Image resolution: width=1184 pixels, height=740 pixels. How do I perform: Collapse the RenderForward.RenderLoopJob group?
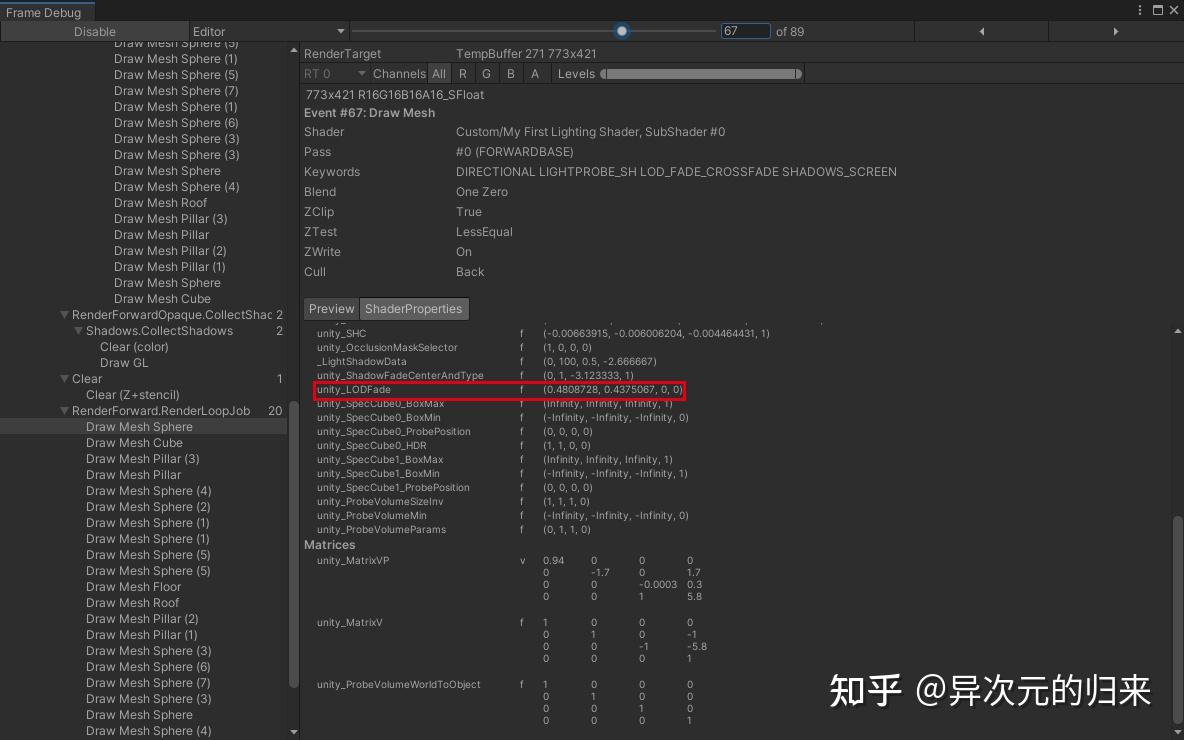pyautogui.click(x=64, y=410)
